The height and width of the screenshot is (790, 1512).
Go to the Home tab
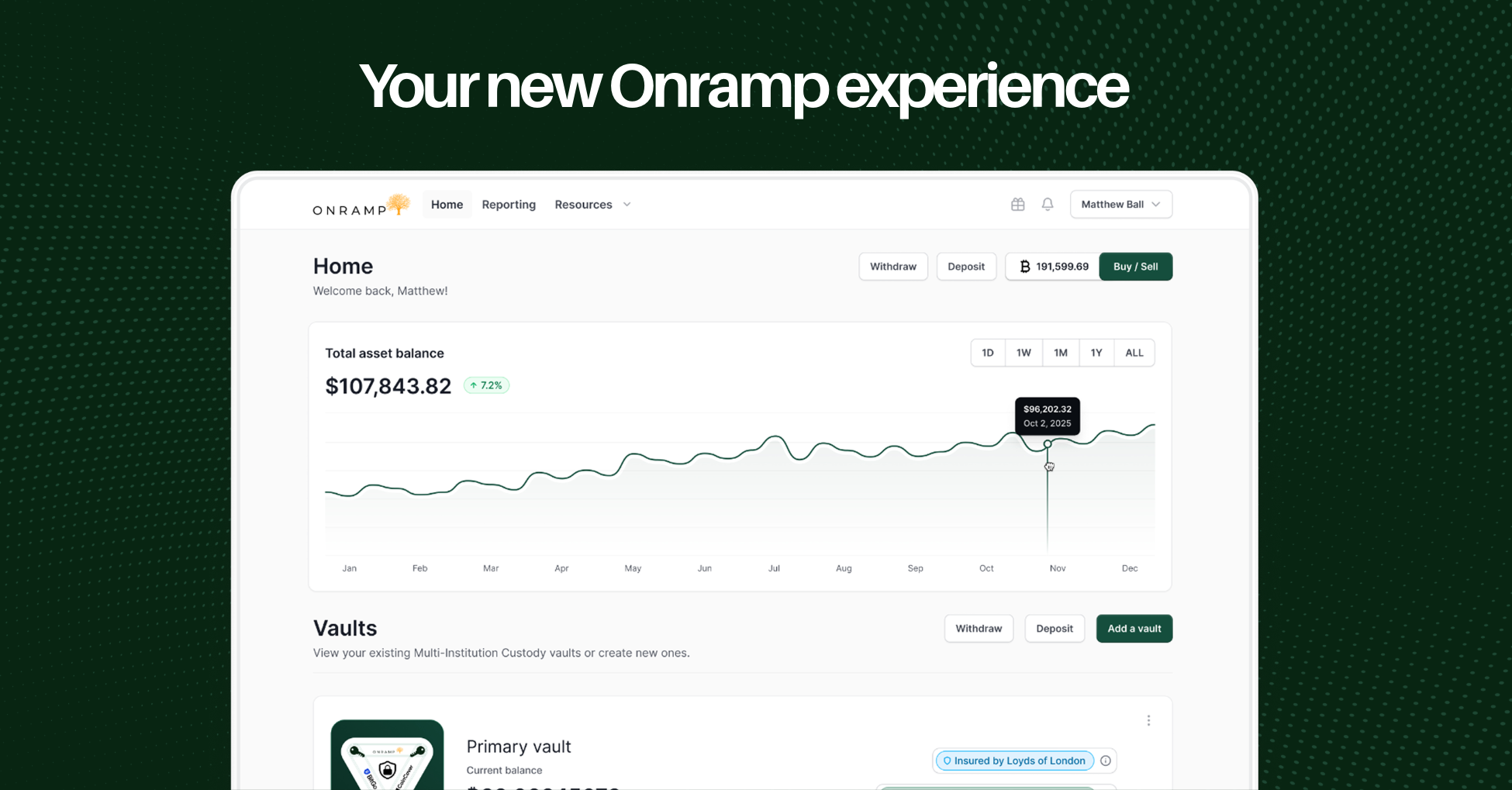[447, 205]
